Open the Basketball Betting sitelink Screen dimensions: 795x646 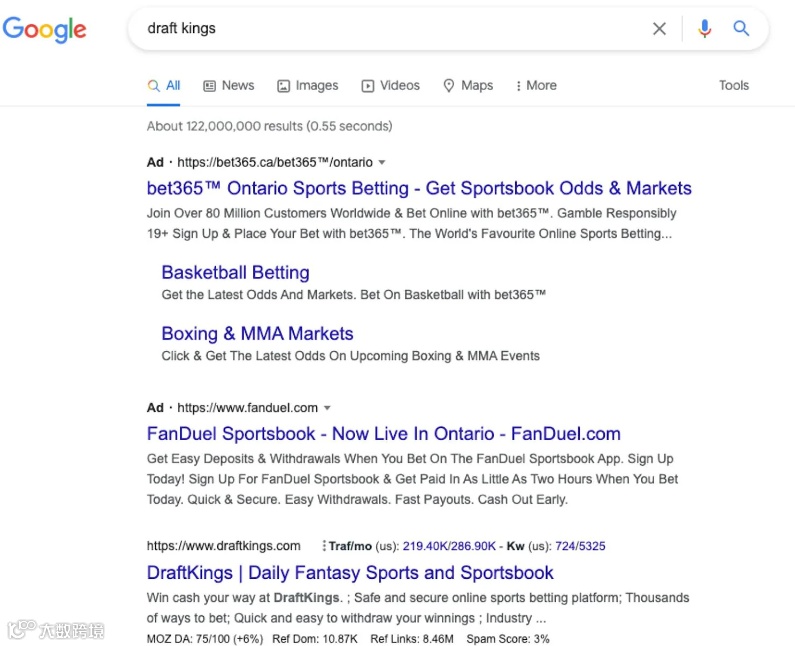[x=236, y=273]
